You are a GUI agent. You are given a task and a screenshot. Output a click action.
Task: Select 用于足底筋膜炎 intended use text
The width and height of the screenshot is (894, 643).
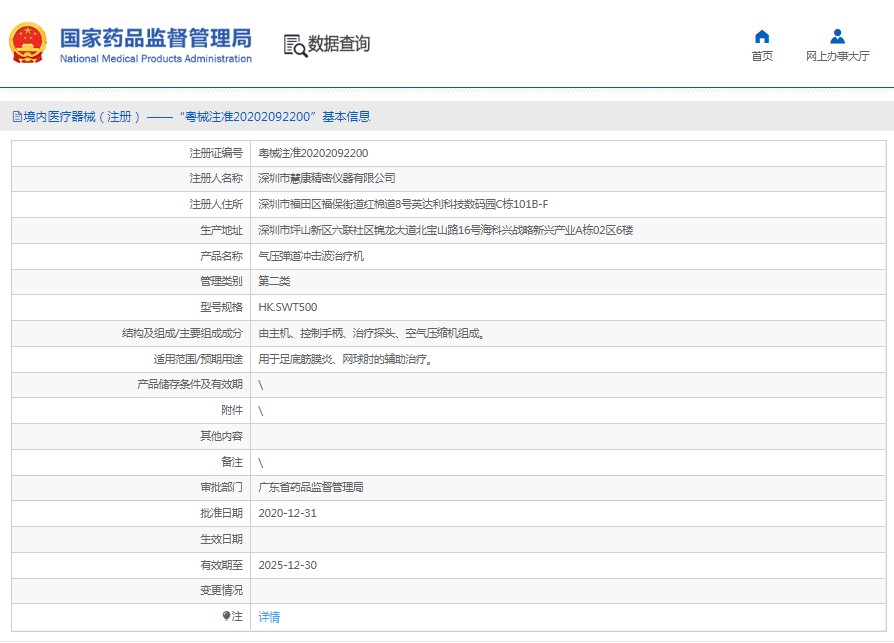345,359
